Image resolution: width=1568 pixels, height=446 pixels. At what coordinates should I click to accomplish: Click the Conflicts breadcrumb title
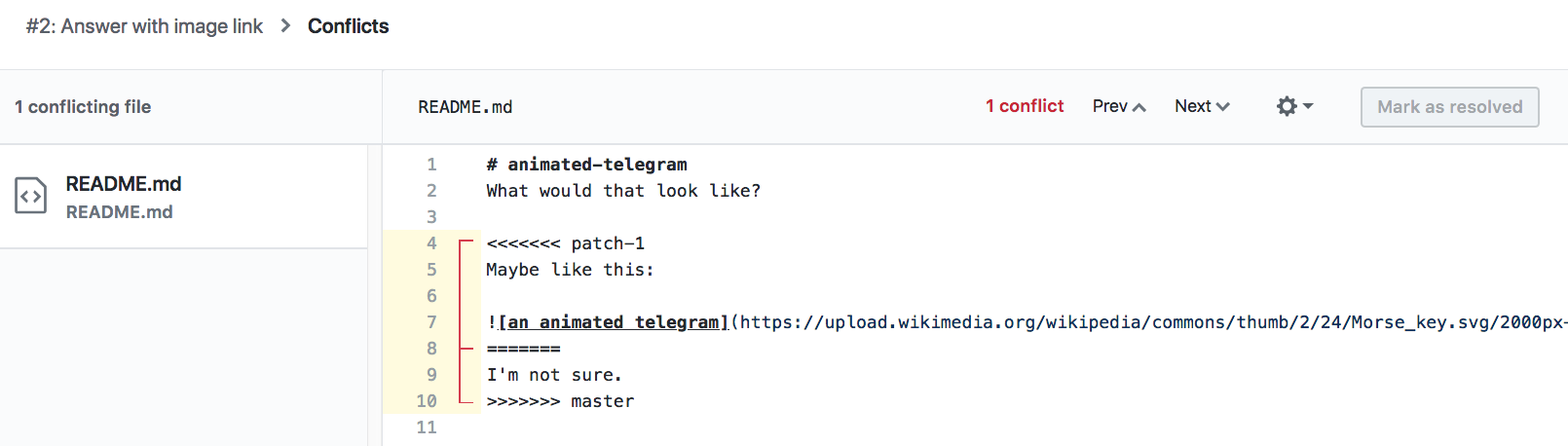point(348,26)
